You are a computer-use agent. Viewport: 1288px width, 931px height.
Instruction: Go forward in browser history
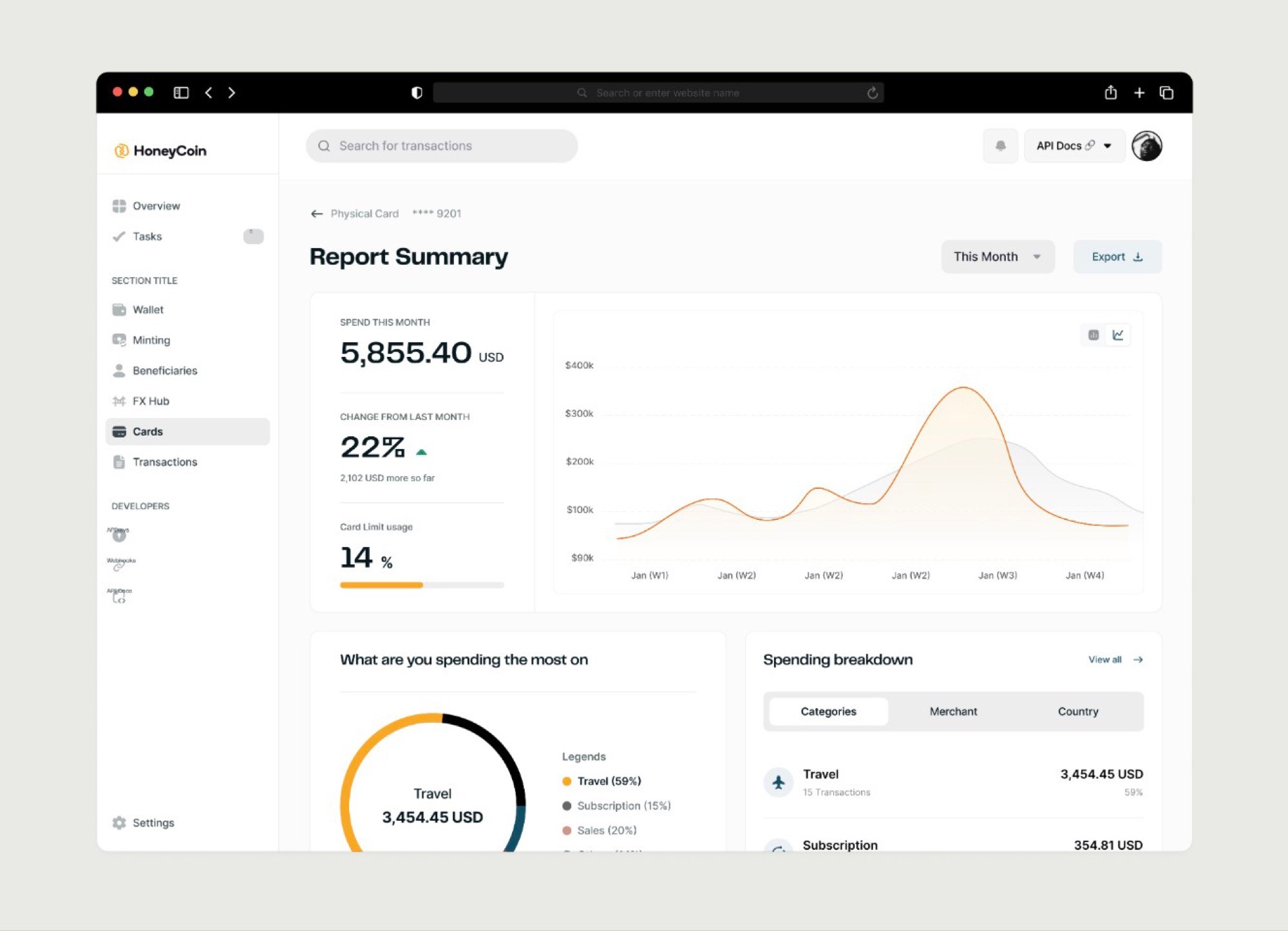pyautogui.click(x=232, y=93)
